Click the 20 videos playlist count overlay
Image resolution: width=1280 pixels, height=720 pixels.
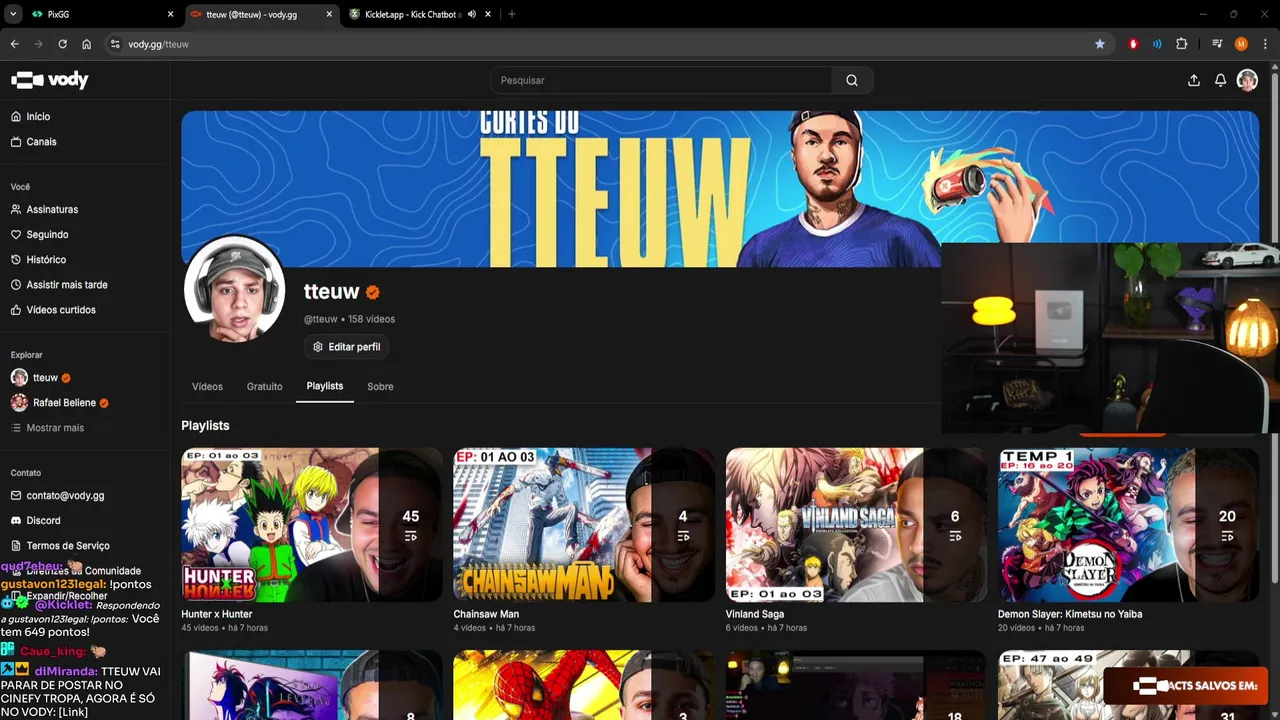click(x=1227, y=525)
